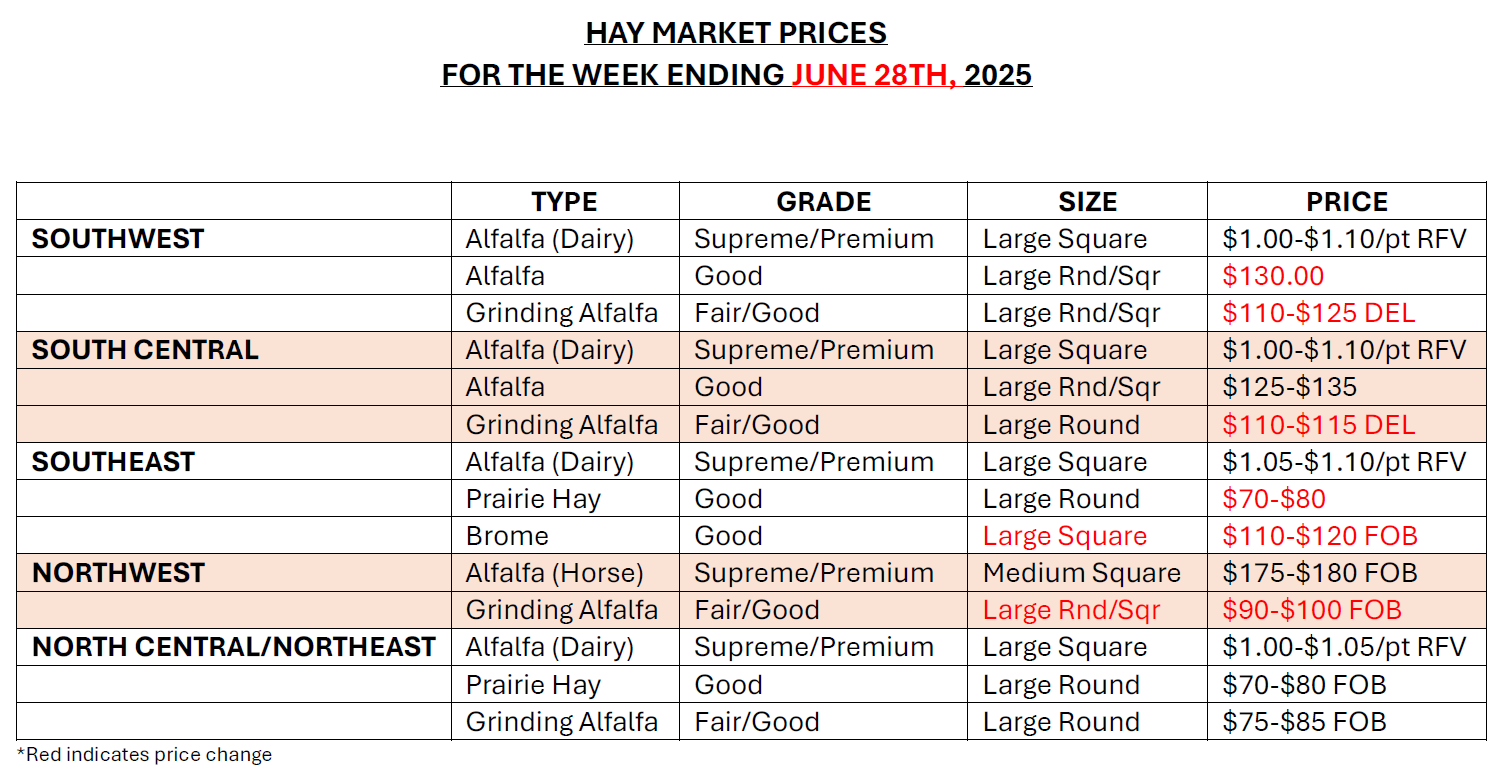This screenshot has width=1508, height=773.
Task: Click the SOUTH CENTRAL region cell
Action: click(x=145, y=350)
